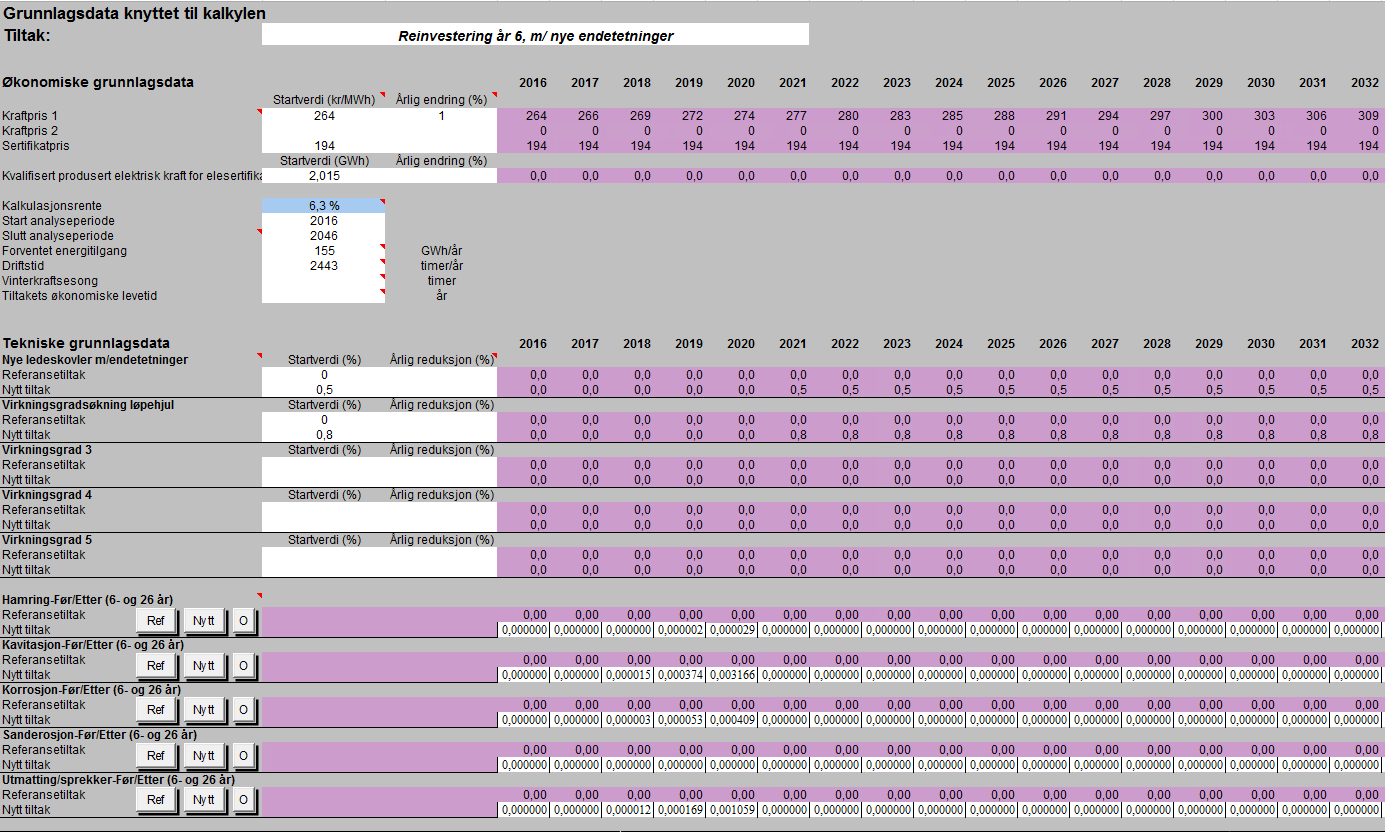Click the 'Kraftpris 2' row label
1385x832 pixels.
click(x=30, y=131)
